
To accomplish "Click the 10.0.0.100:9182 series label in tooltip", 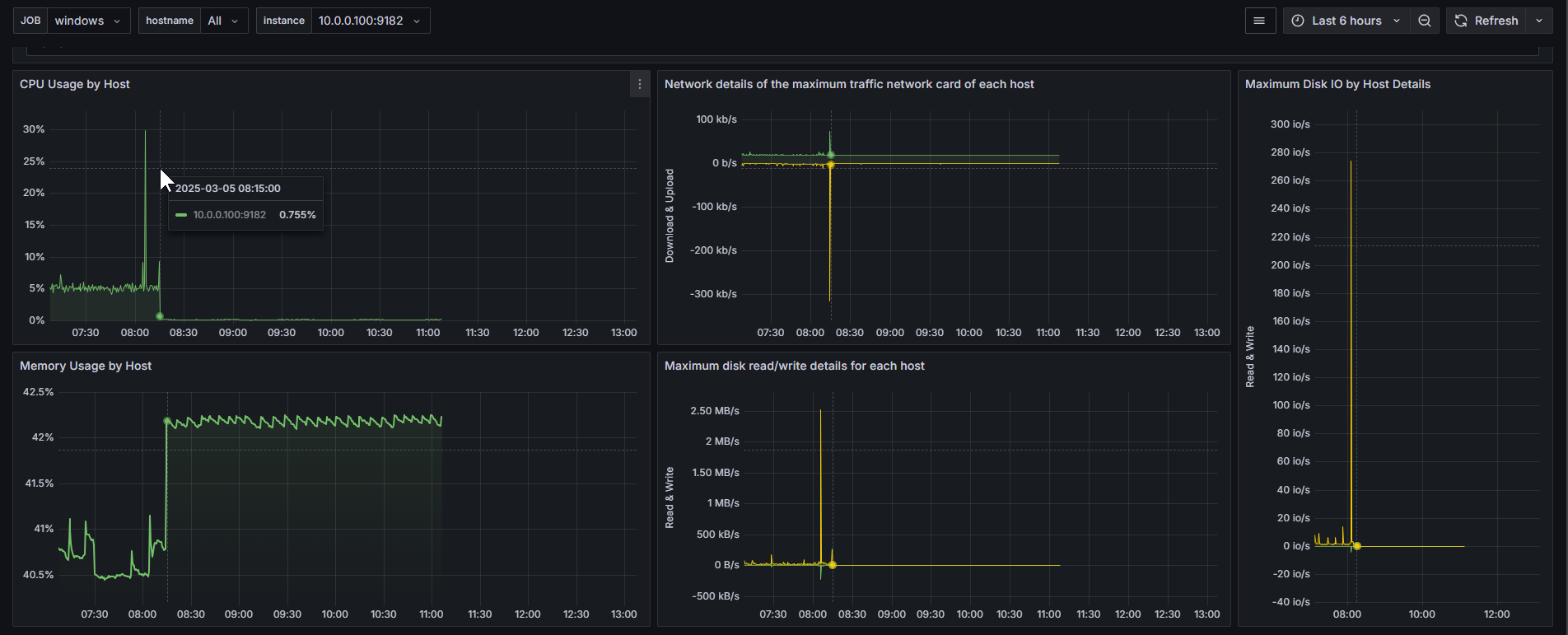I will (230, 215).
